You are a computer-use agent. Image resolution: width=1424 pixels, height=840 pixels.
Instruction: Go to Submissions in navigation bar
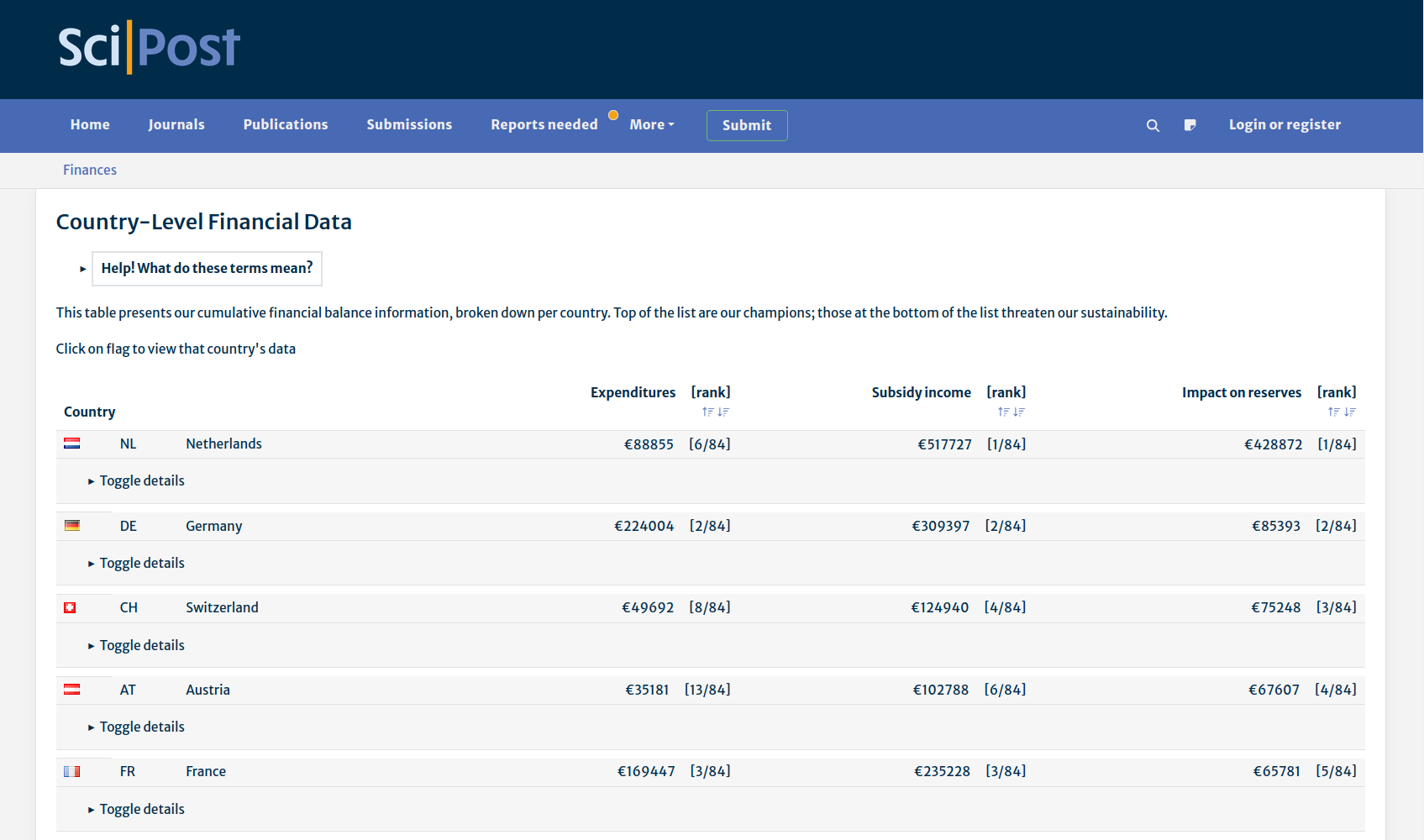409,125
